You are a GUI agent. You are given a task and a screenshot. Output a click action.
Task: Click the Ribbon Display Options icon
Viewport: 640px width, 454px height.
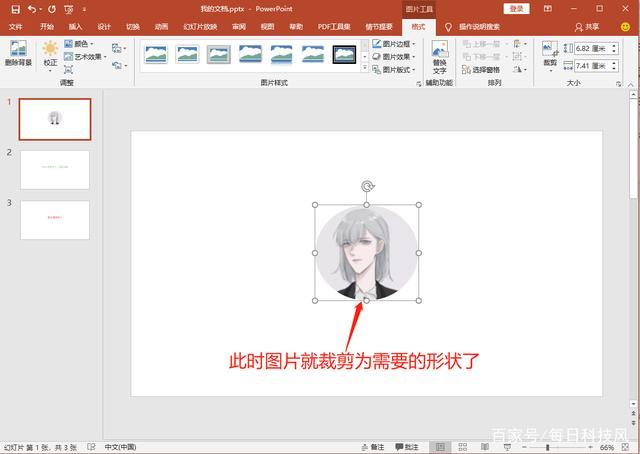coord(548,9)
